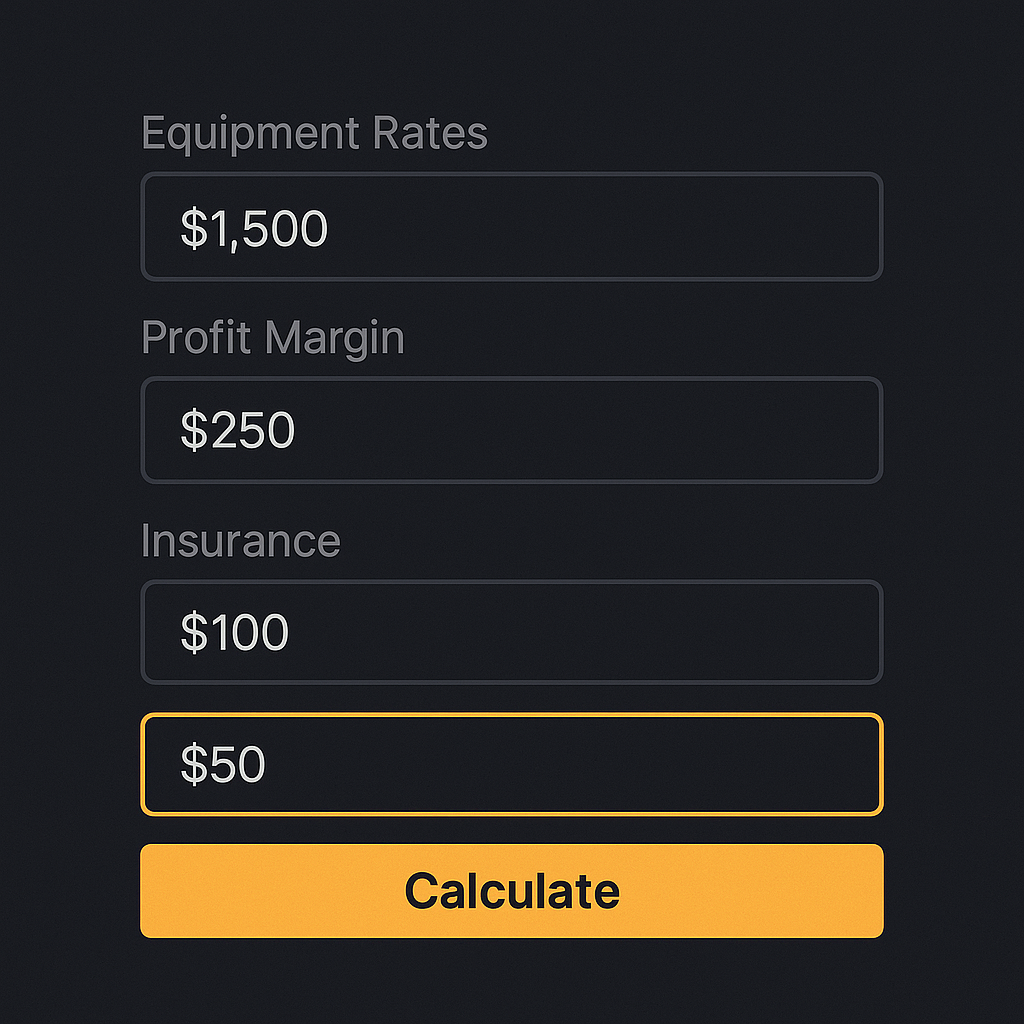
Task: Click the $1,500 value in Equipment Rates
Action: point(252,227)
